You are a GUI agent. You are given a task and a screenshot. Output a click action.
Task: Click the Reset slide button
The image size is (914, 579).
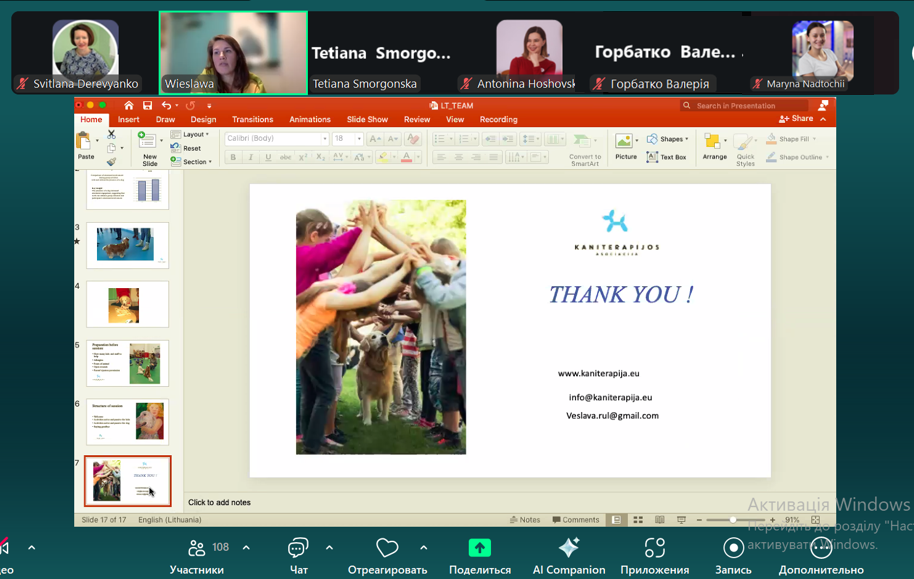point(187,148)
